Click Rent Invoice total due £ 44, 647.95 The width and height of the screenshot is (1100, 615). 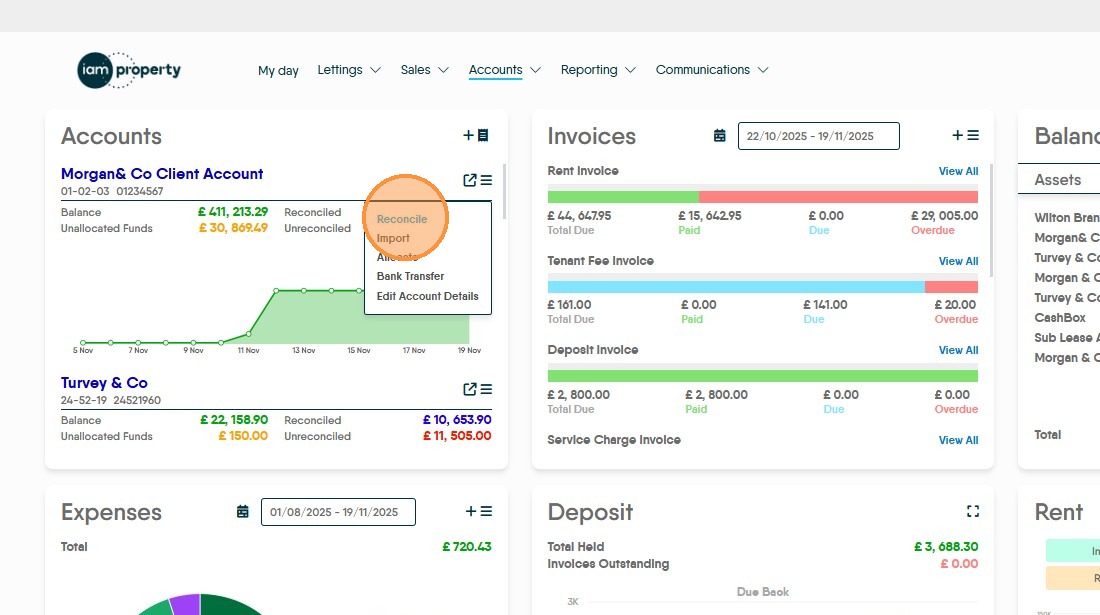[x=579, y=216]
